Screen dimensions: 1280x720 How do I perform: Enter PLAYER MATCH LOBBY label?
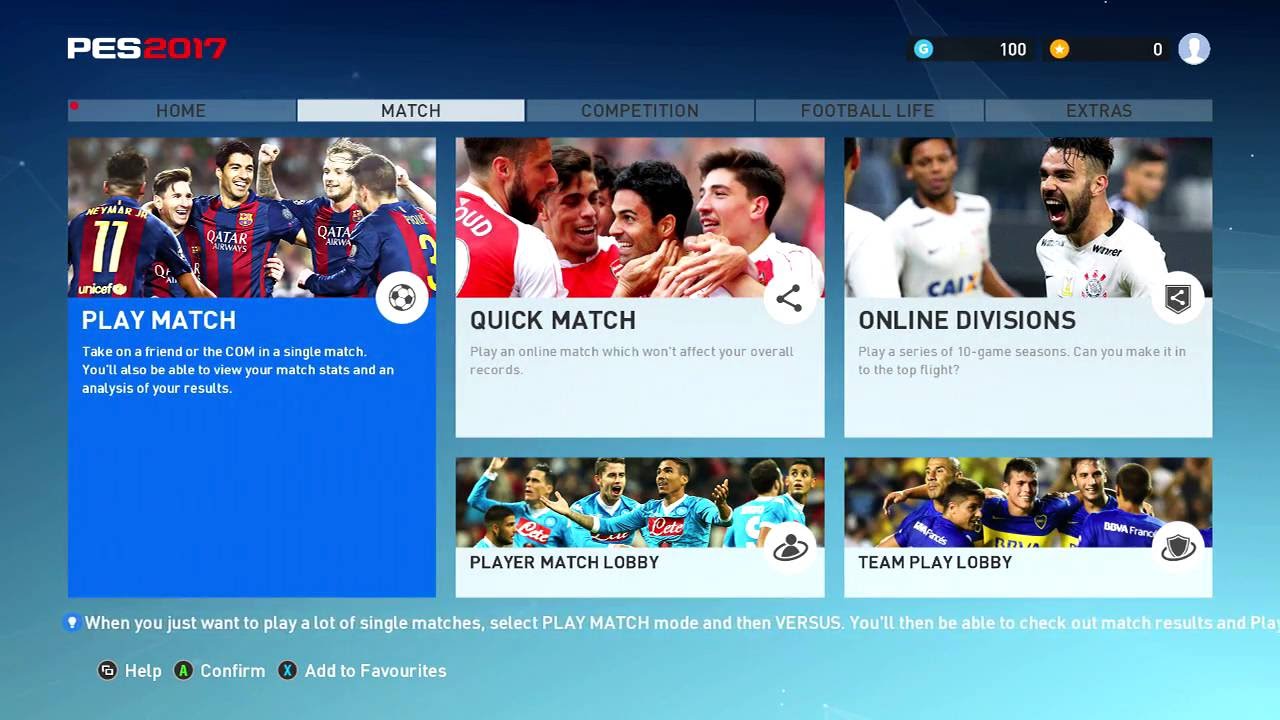(x=564, y=562)
